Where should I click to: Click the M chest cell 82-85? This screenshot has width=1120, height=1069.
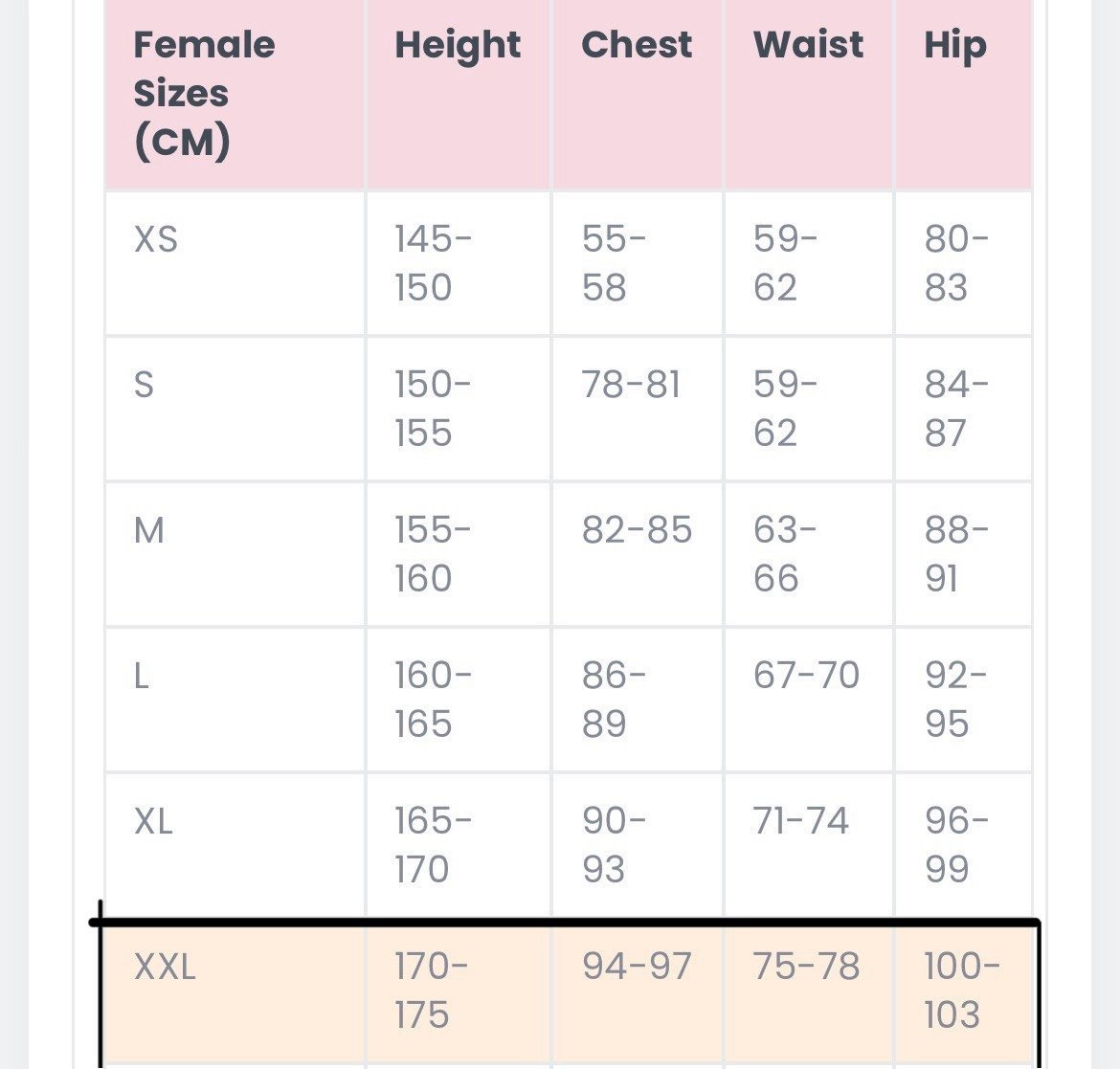click(638, 555)
